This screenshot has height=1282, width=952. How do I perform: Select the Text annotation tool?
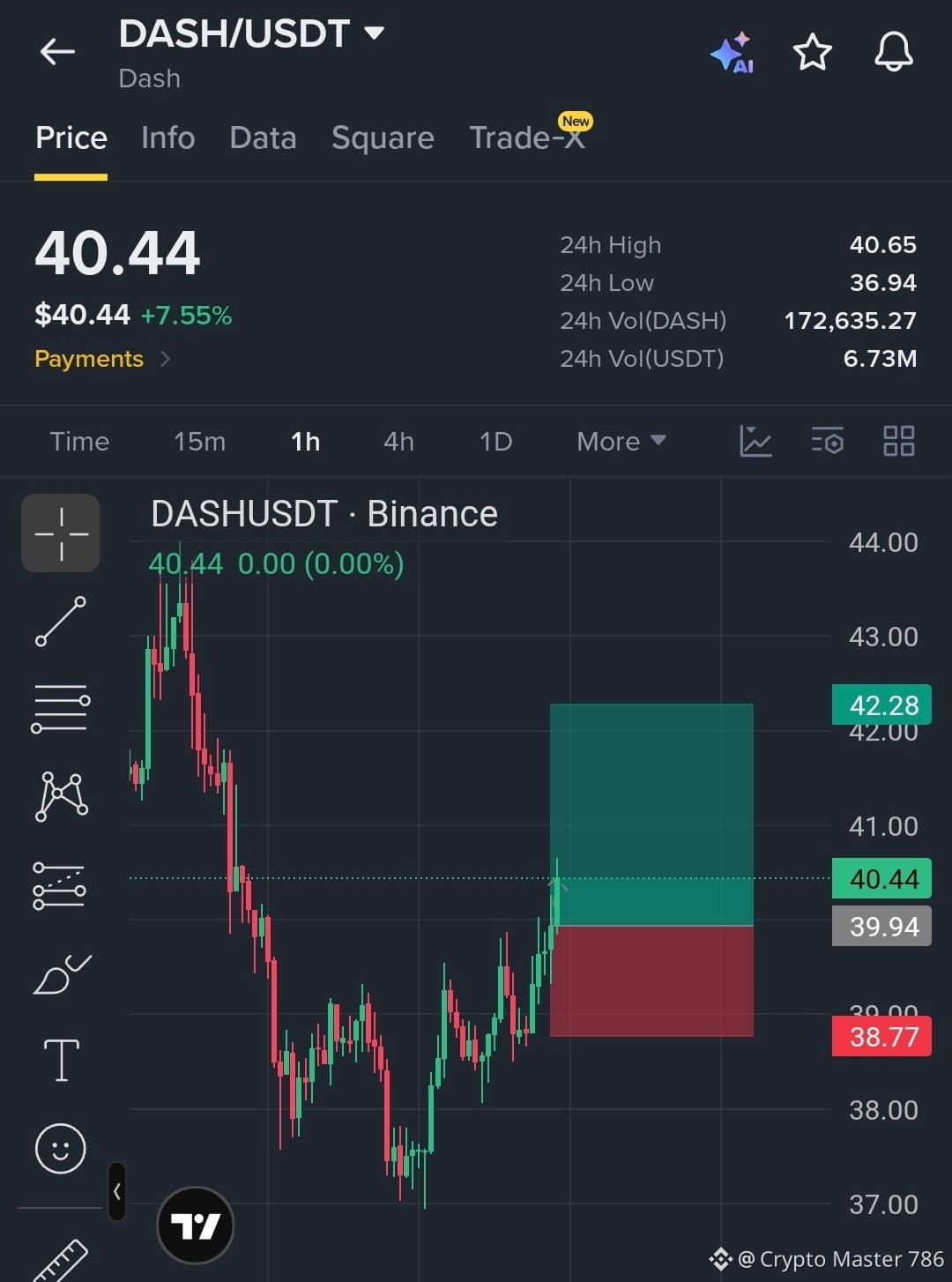61,1059
